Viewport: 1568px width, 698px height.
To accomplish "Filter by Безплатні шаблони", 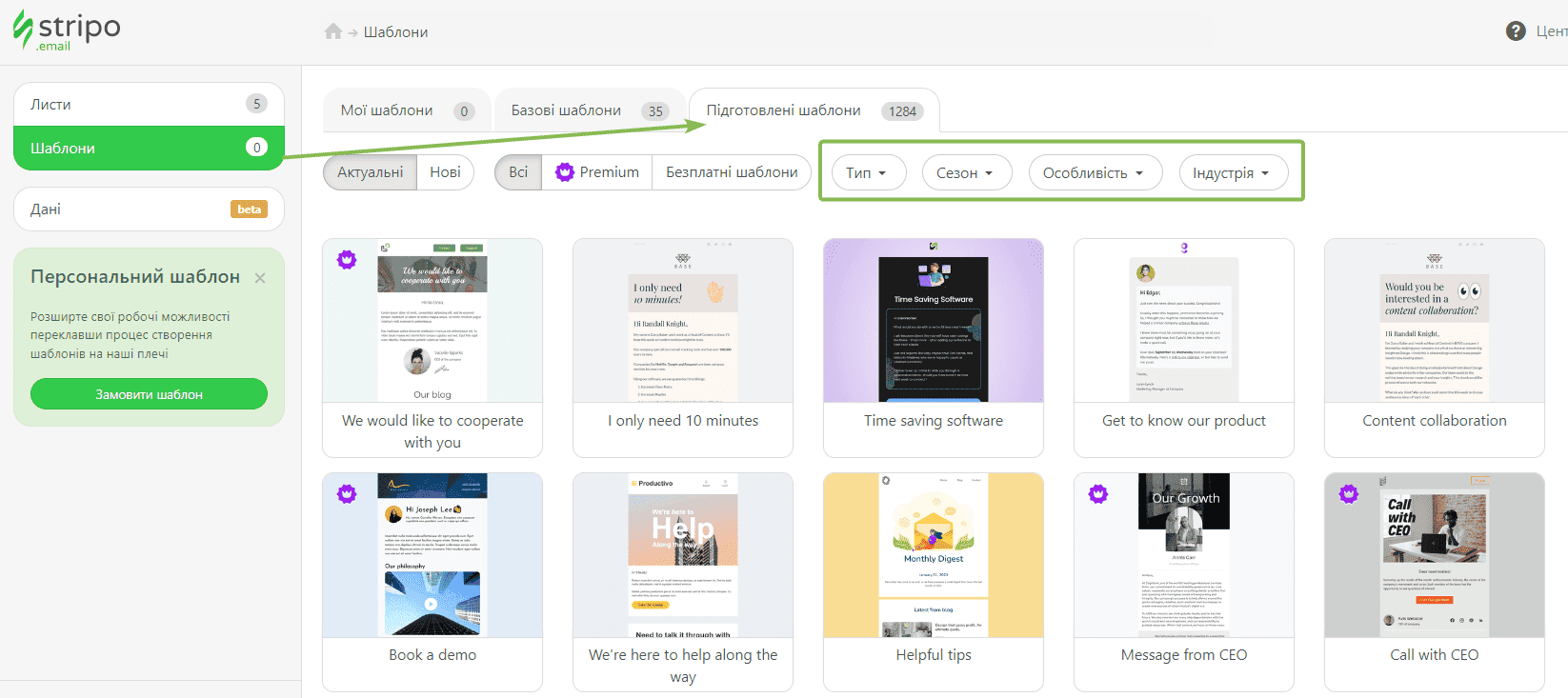I will [x=731, y=172].
